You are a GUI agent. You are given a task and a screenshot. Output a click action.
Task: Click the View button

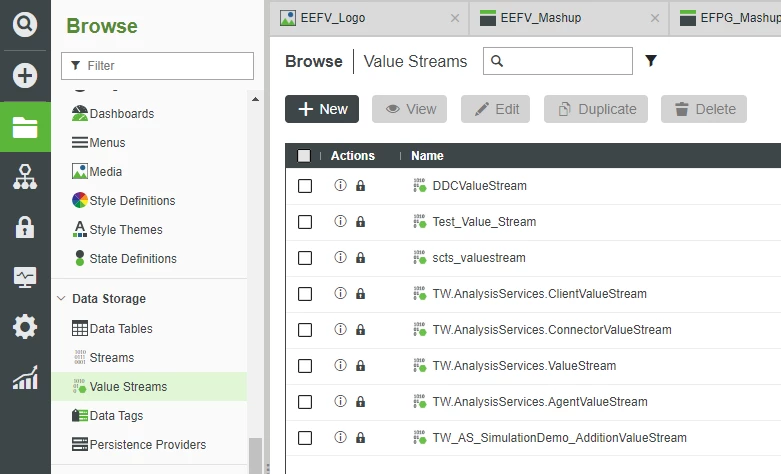click(409, 109)
